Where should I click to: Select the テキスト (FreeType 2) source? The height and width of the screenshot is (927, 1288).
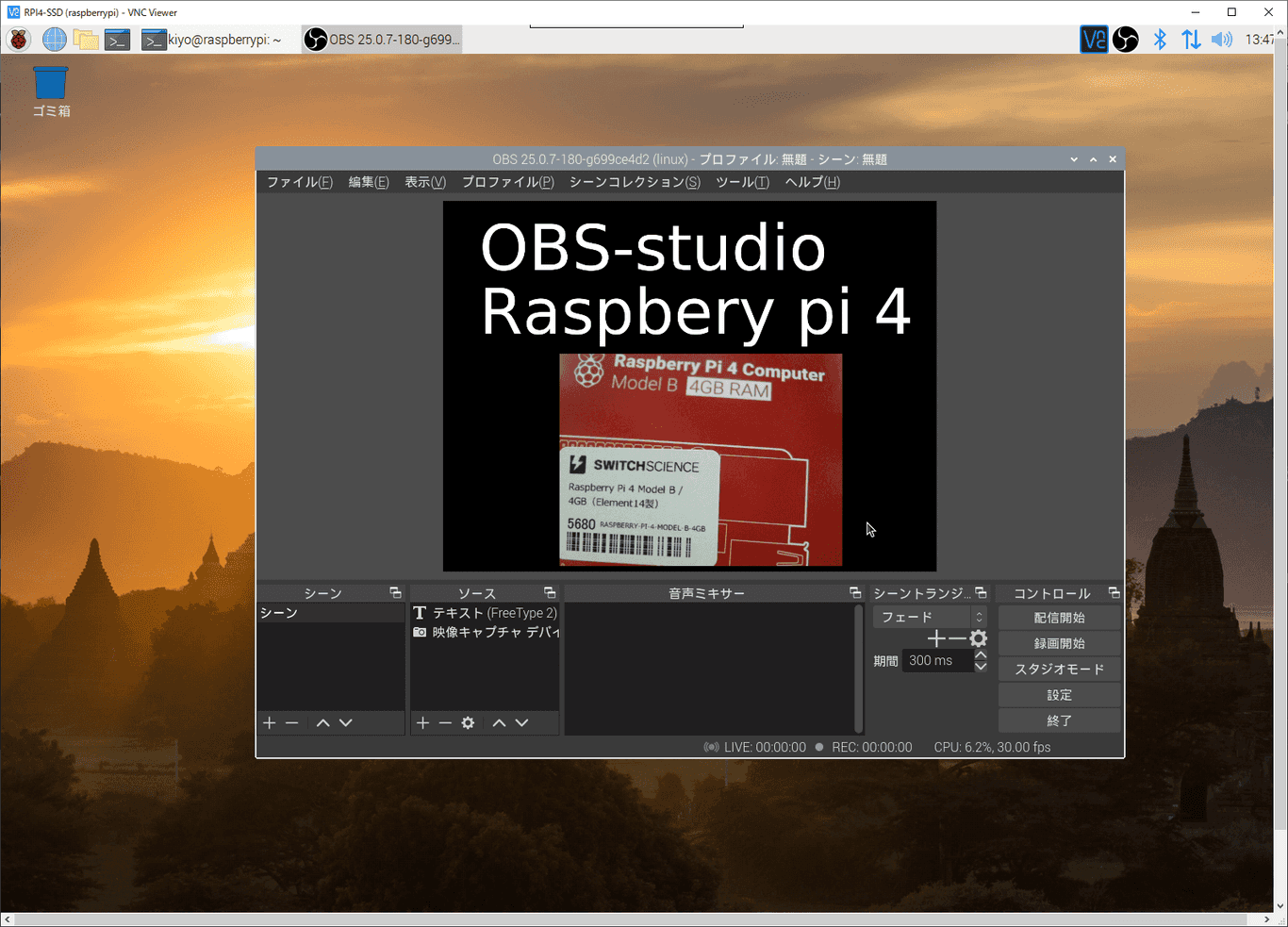tap(486, 612)
